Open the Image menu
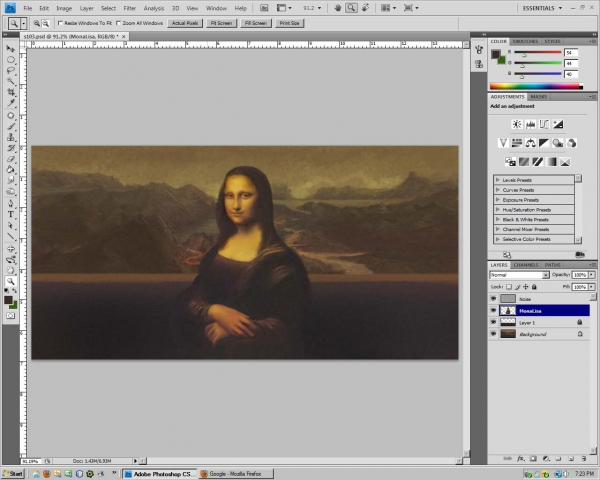The height and width of the screenshot is (480, 600). point(64,8)
